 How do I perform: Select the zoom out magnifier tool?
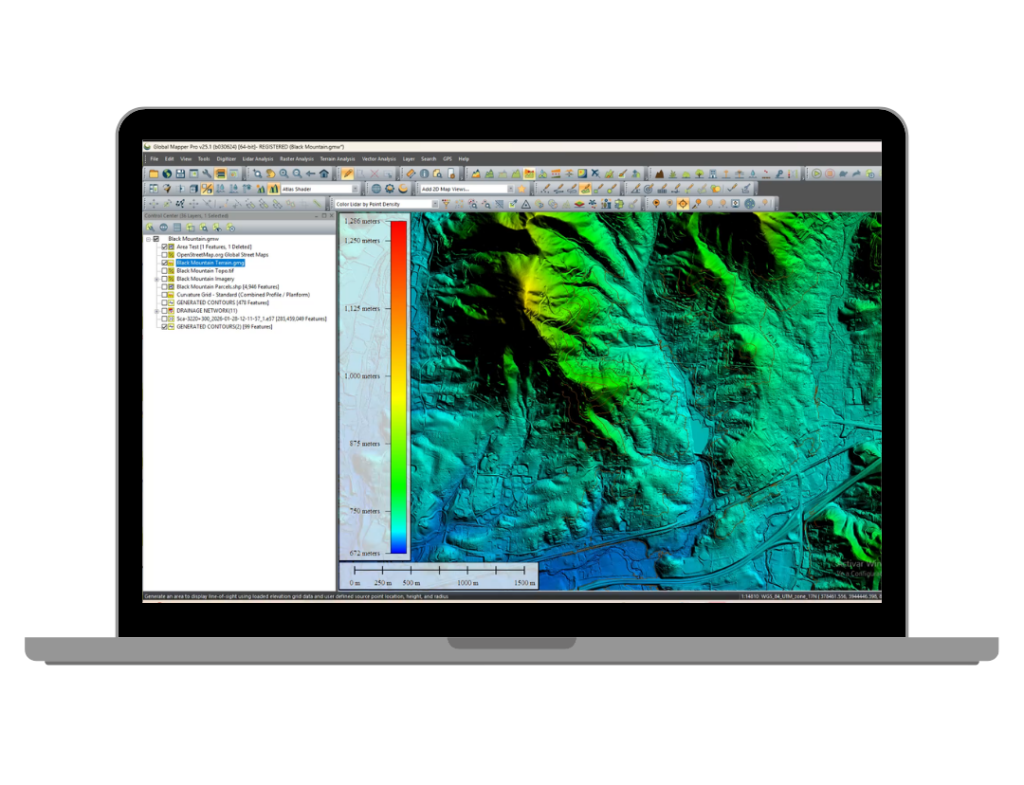click(x=297, y=174)
